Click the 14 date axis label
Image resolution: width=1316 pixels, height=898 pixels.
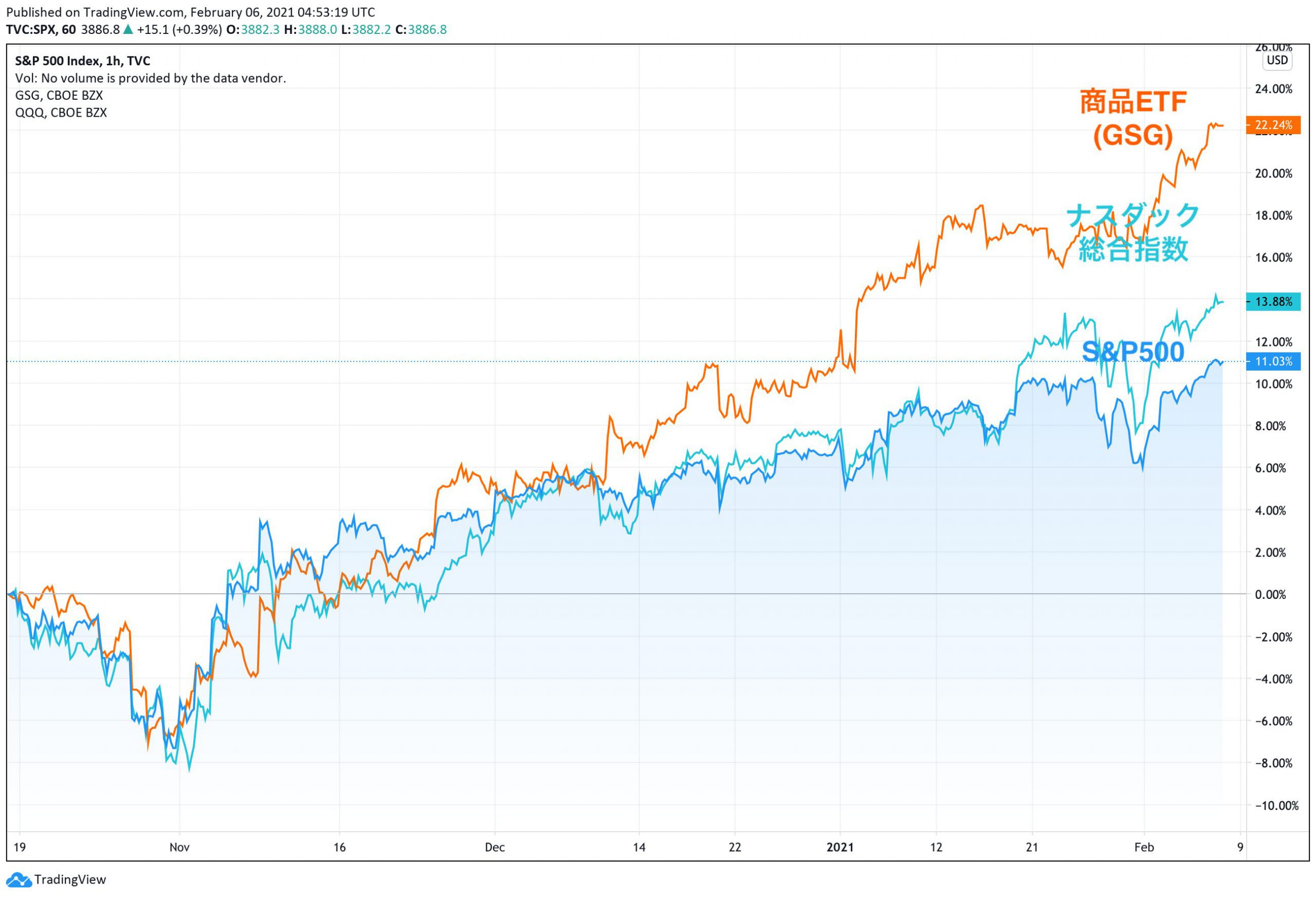tap(639, 847)
